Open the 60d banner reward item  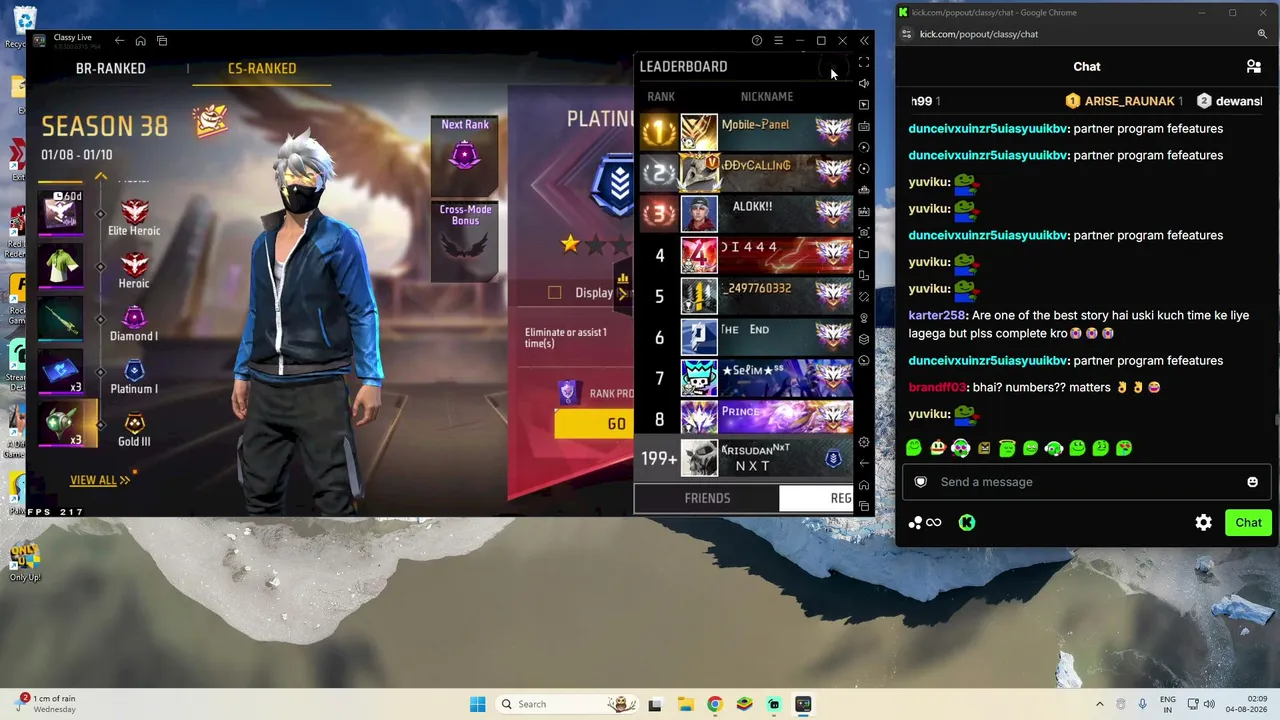[x=62, y=213]
